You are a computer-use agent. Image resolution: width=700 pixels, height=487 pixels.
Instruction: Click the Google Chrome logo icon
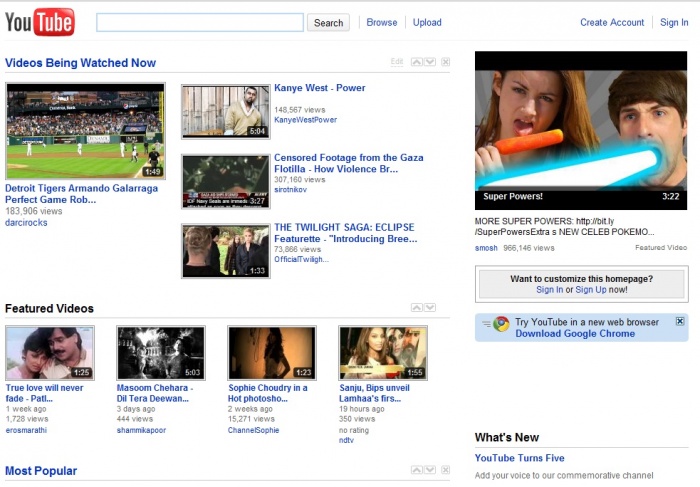(x=501, y=324)
